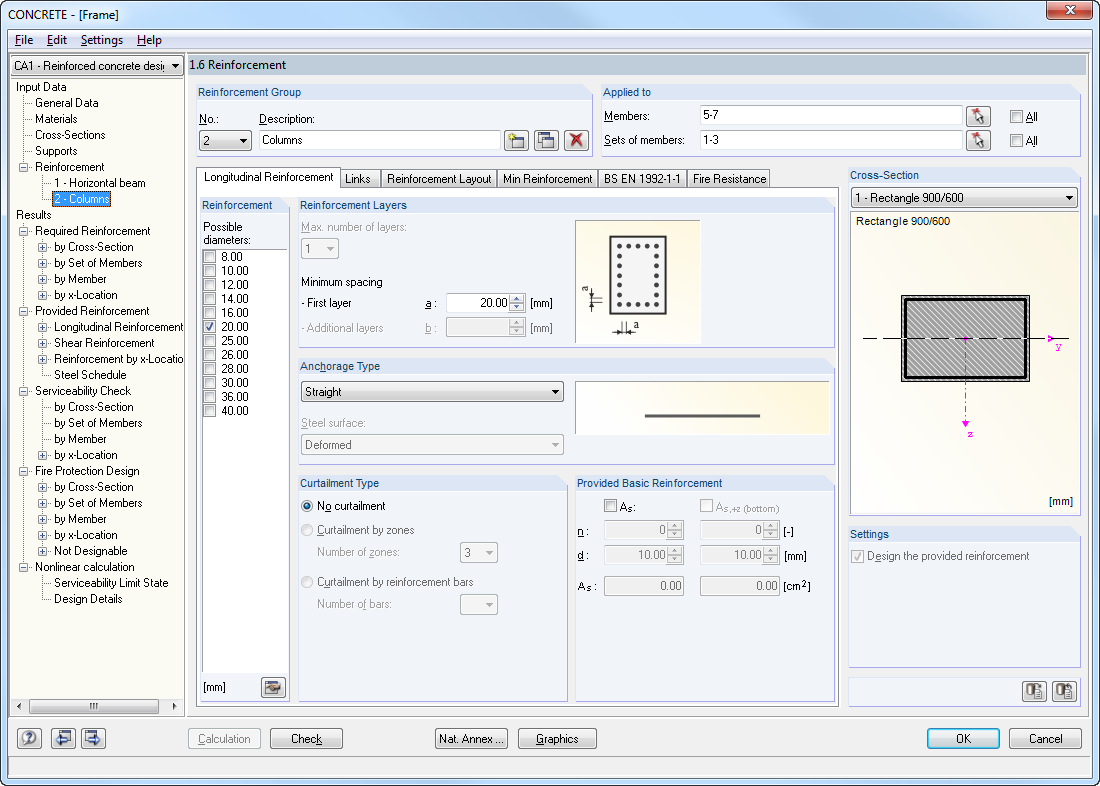Delete the Columns reinforcement group

click(577, 140)
